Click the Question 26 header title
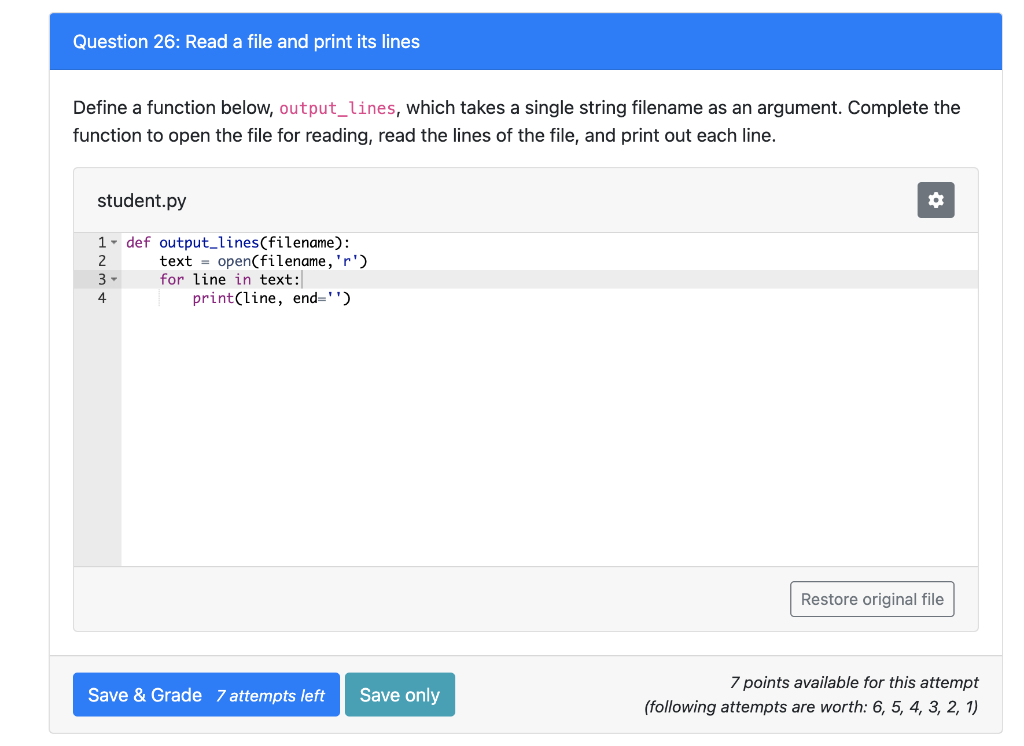This screenshot has height=746, width=1024. [246, 42]
